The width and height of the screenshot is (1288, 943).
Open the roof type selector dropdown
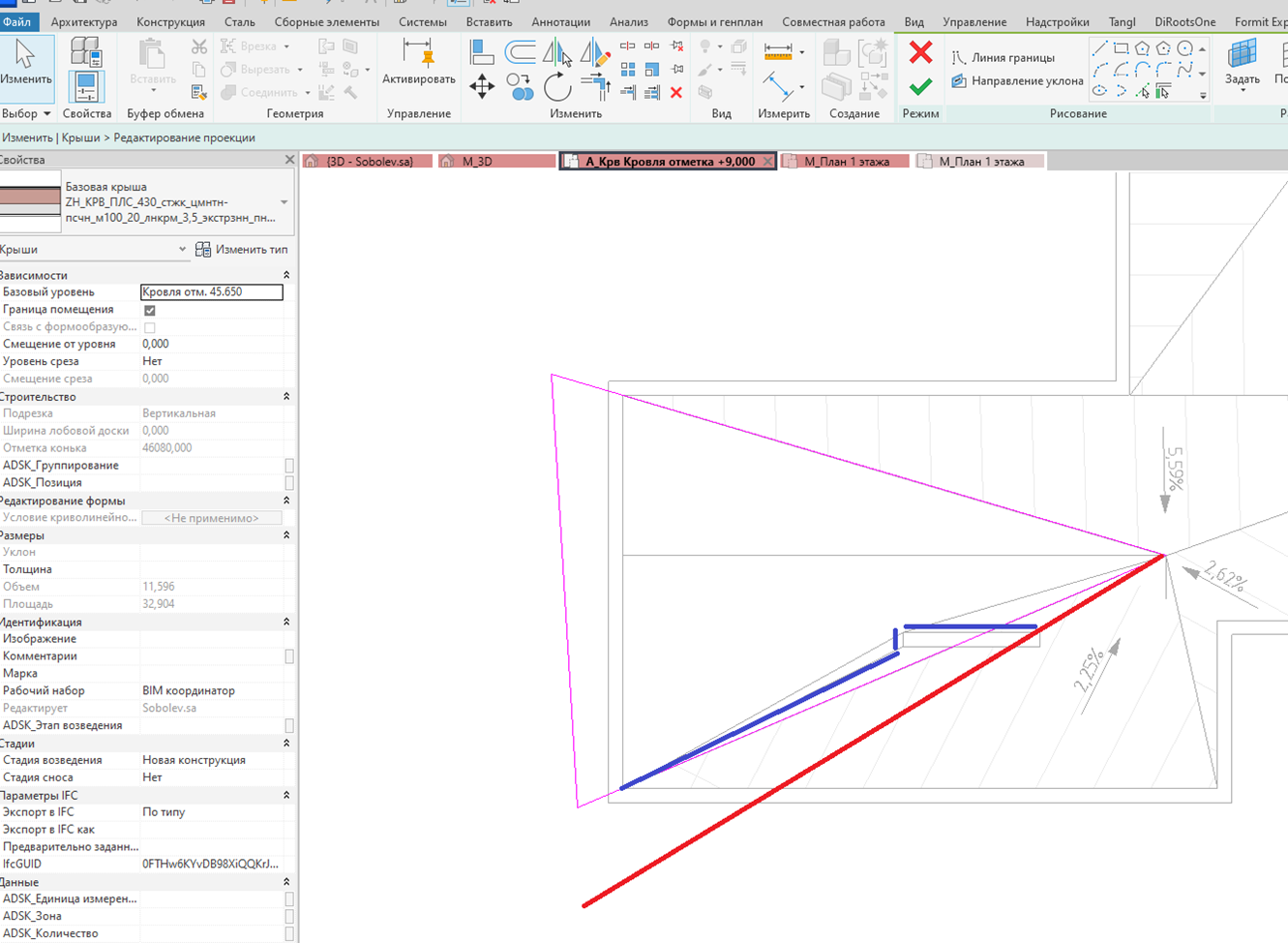pos(284,203)
